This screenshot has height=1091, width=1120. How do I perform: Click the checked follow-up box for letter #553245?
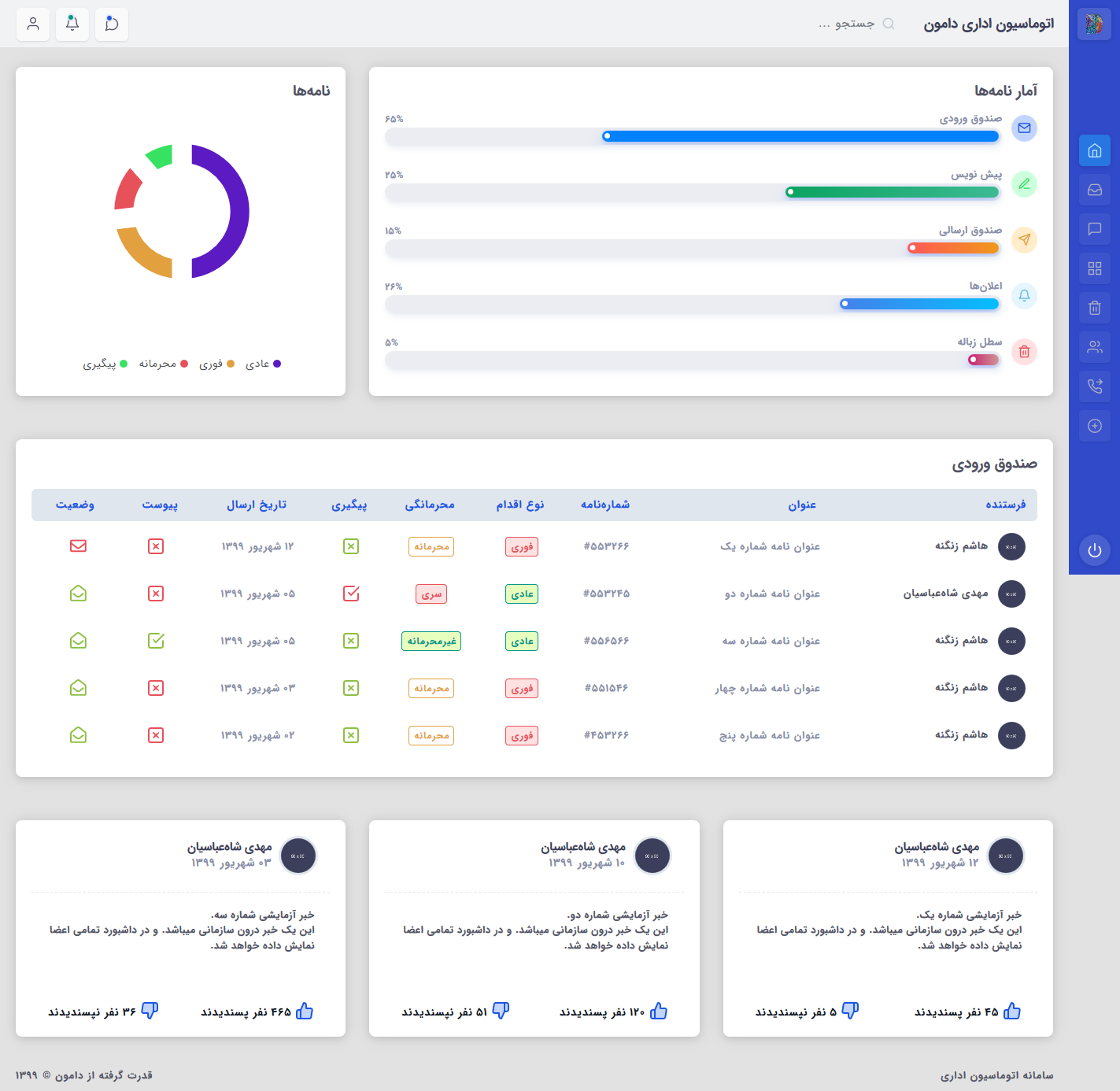coord(351,594)
